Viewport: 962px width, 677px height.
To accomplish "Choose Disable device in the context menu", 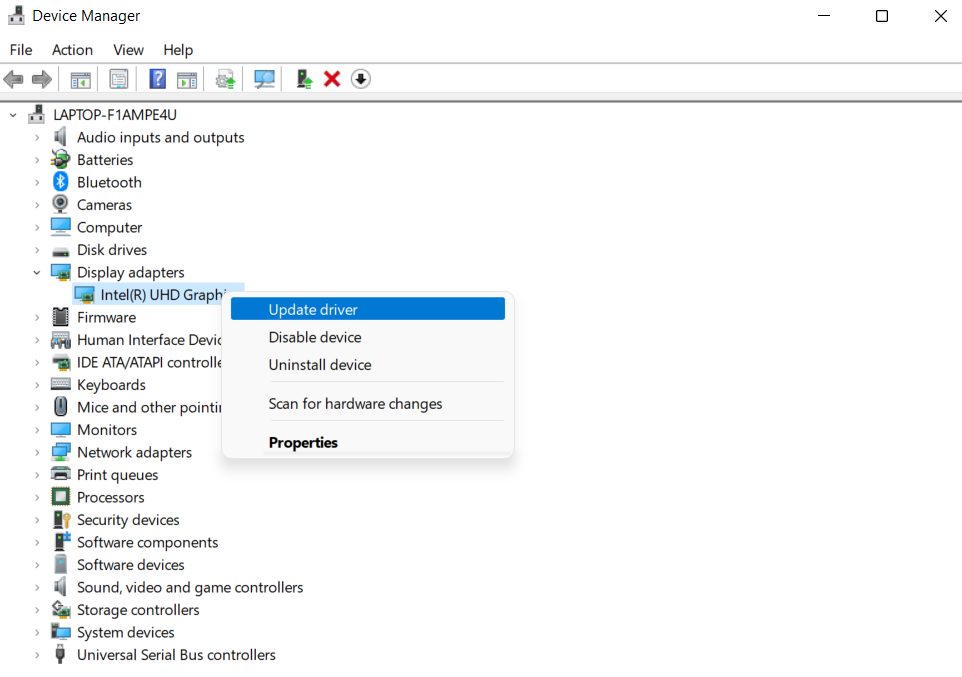I will point(367,337).
